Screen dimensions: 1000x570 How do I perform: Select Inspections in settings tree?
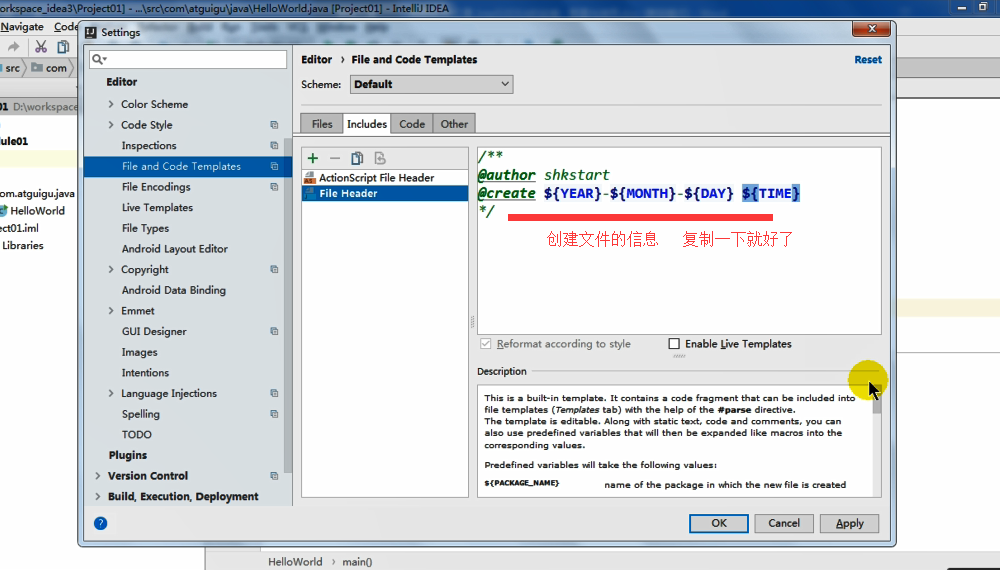coord(149,145)
